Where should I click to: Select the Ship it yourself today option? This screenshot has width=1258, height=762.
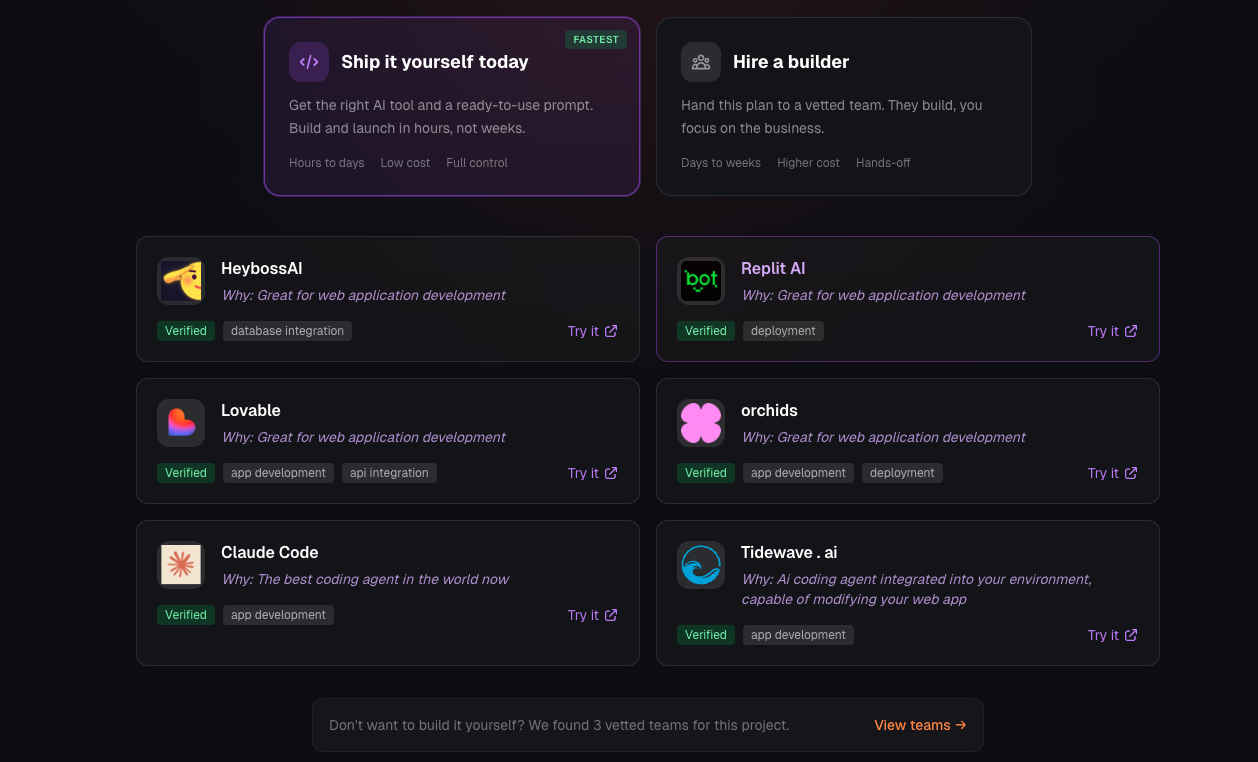[451, 106]
